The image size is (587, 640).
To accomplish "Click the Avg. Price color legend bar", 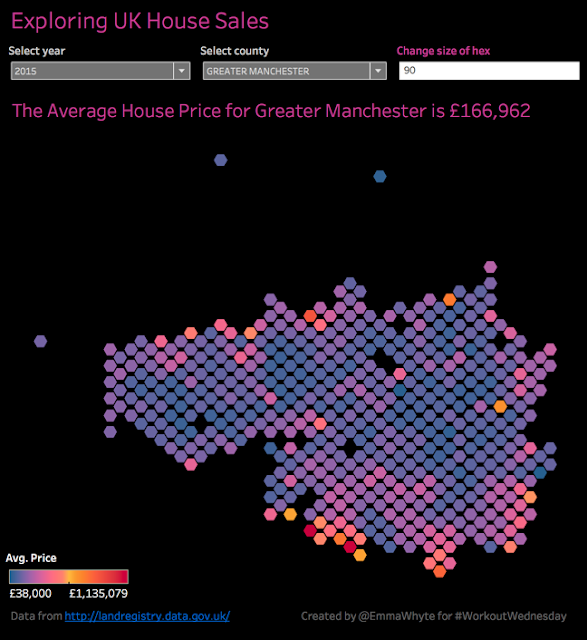I will tap(69, 576).
